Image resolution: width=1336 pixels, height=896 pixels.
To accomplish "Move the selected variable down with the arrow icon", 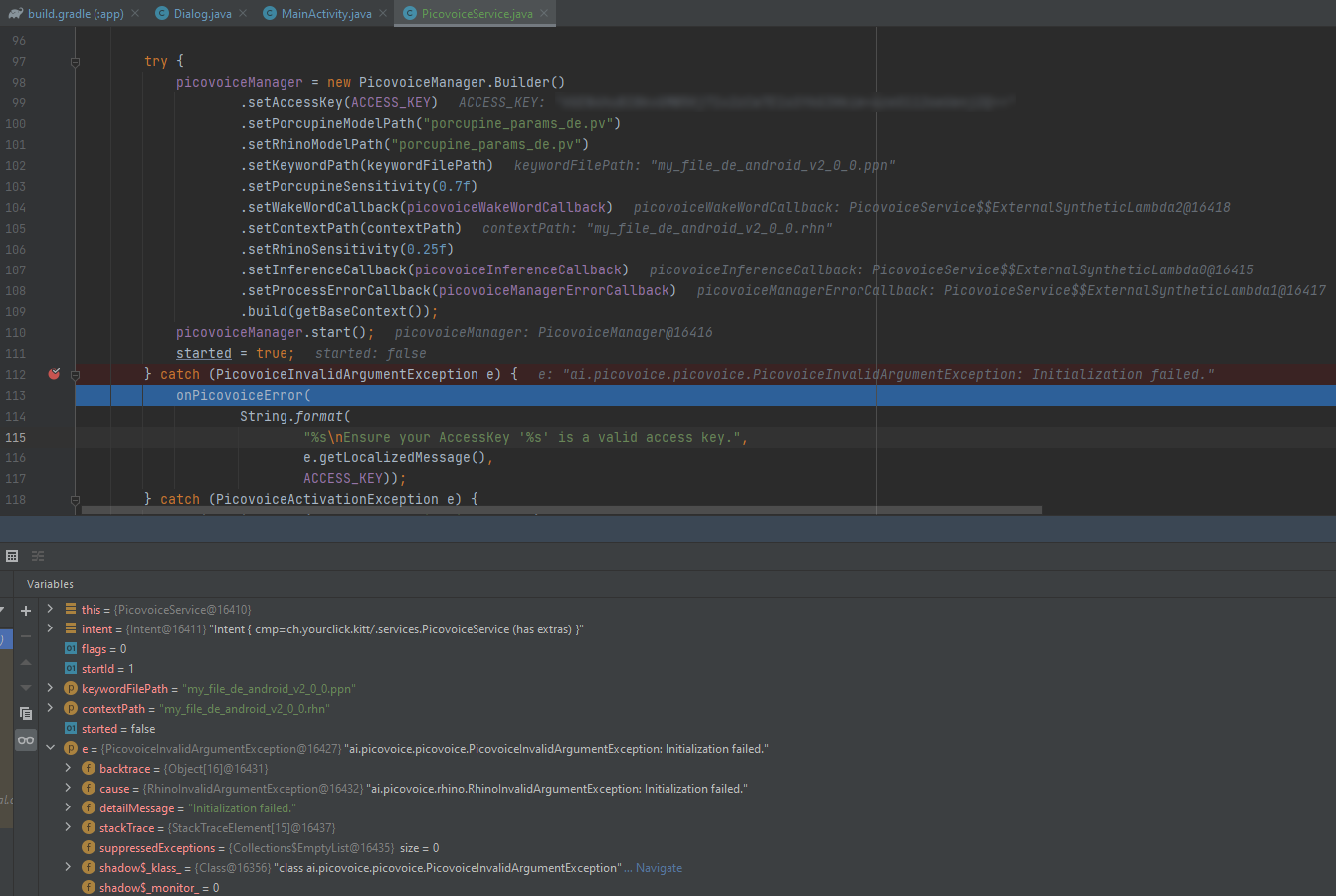I will (x=25, y=686).
